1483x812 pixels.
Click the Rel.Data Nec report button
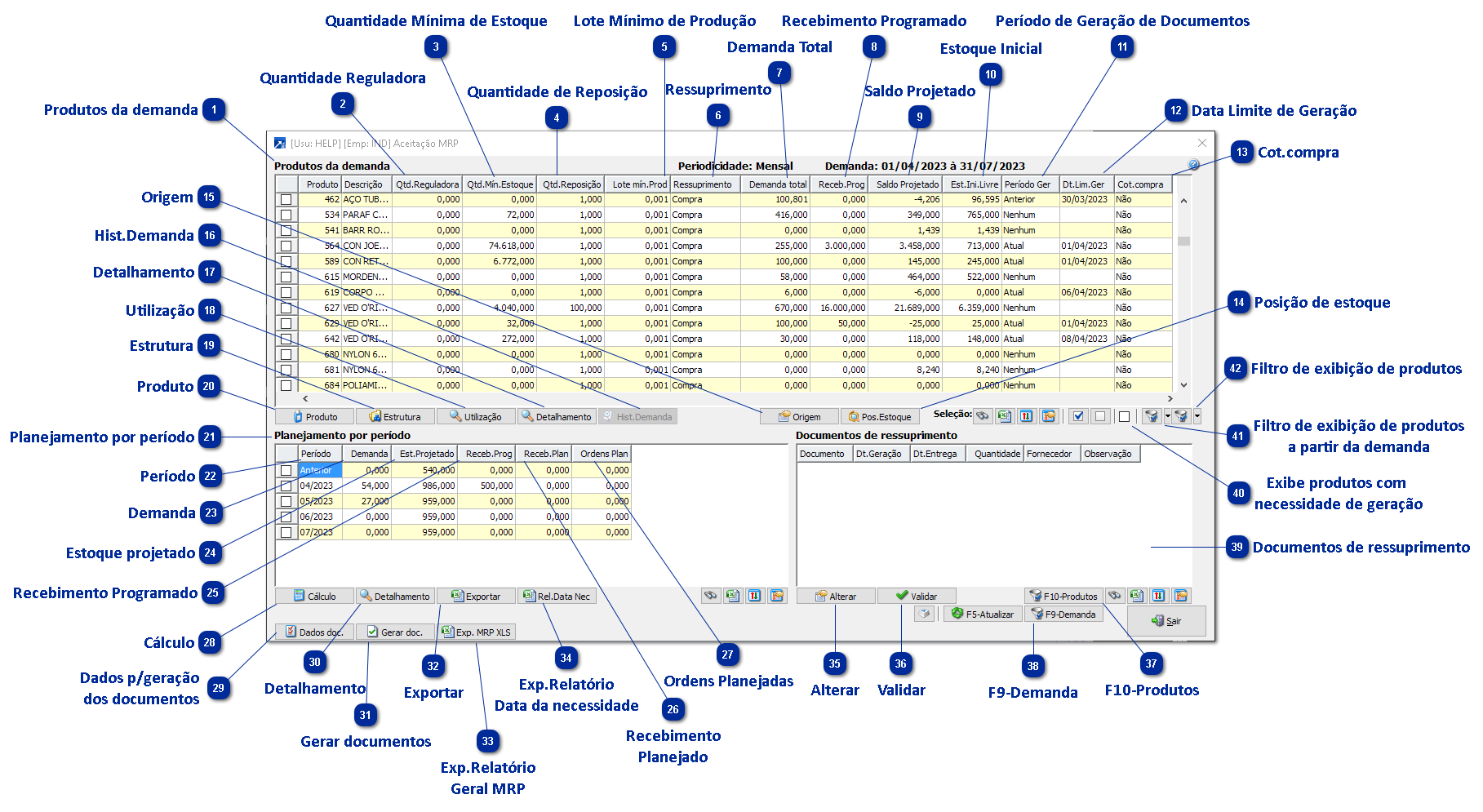tap(557, 596)
